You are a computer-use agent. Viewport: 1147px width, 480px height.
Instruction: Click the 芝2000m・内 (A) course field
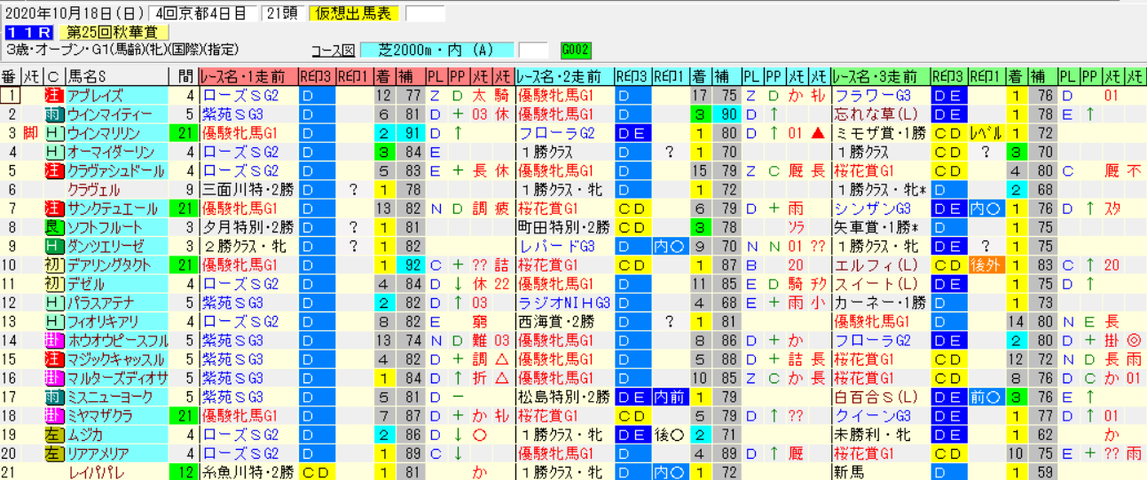click(436, 50)
